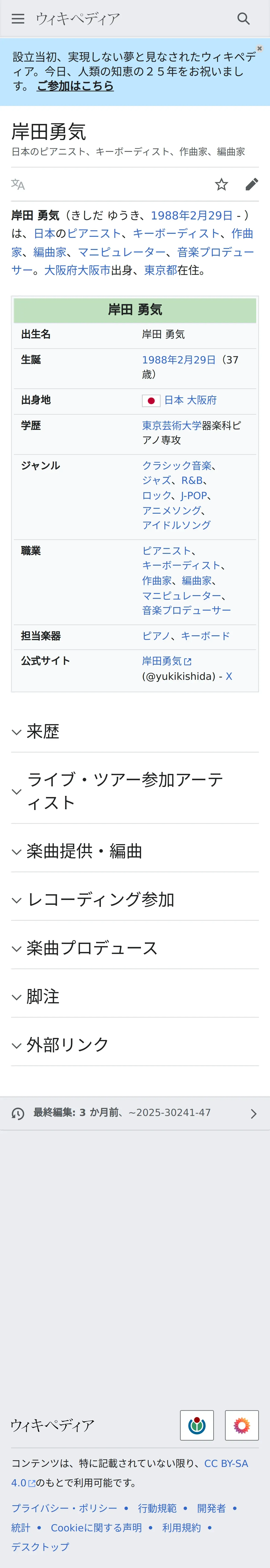This screenshot has height=1568, width=270.
Task: Dismiss the anniversary banner close icon
Action: [260, 48]
